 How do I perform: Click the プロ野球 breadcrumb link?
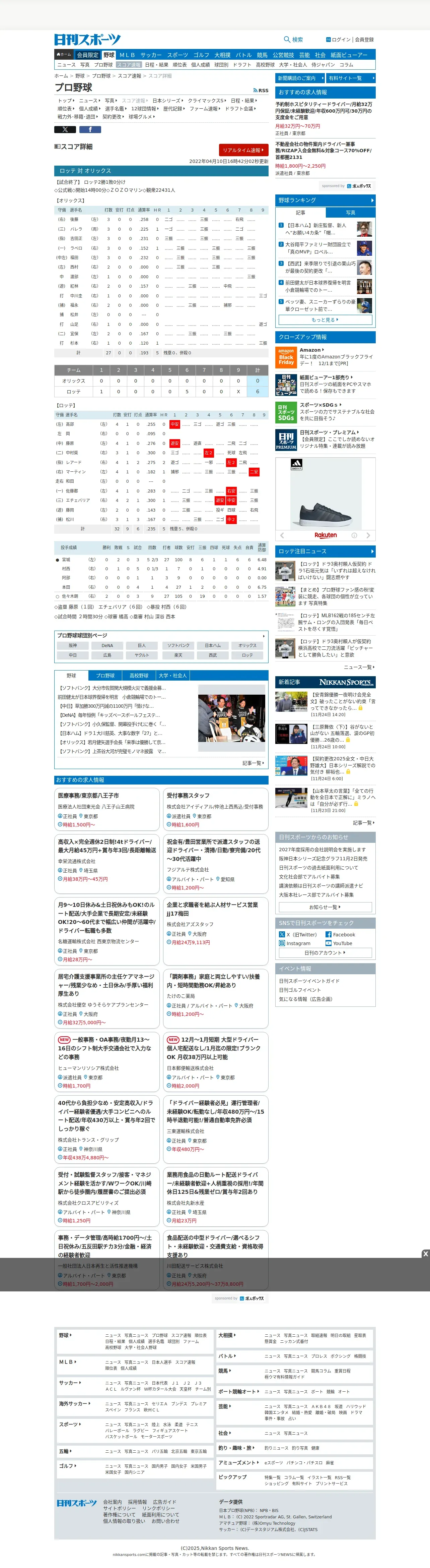[101, 76]
